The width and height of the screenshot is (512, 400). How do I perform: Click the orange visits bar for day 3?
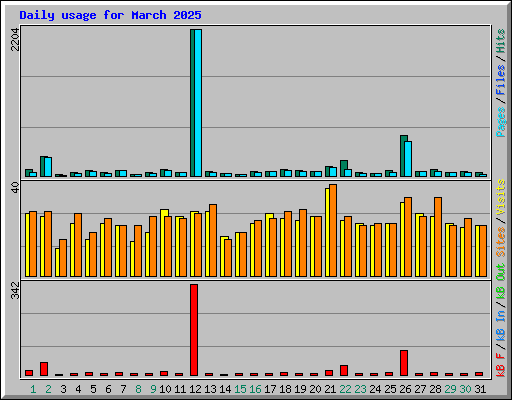[x=63, y=258]
